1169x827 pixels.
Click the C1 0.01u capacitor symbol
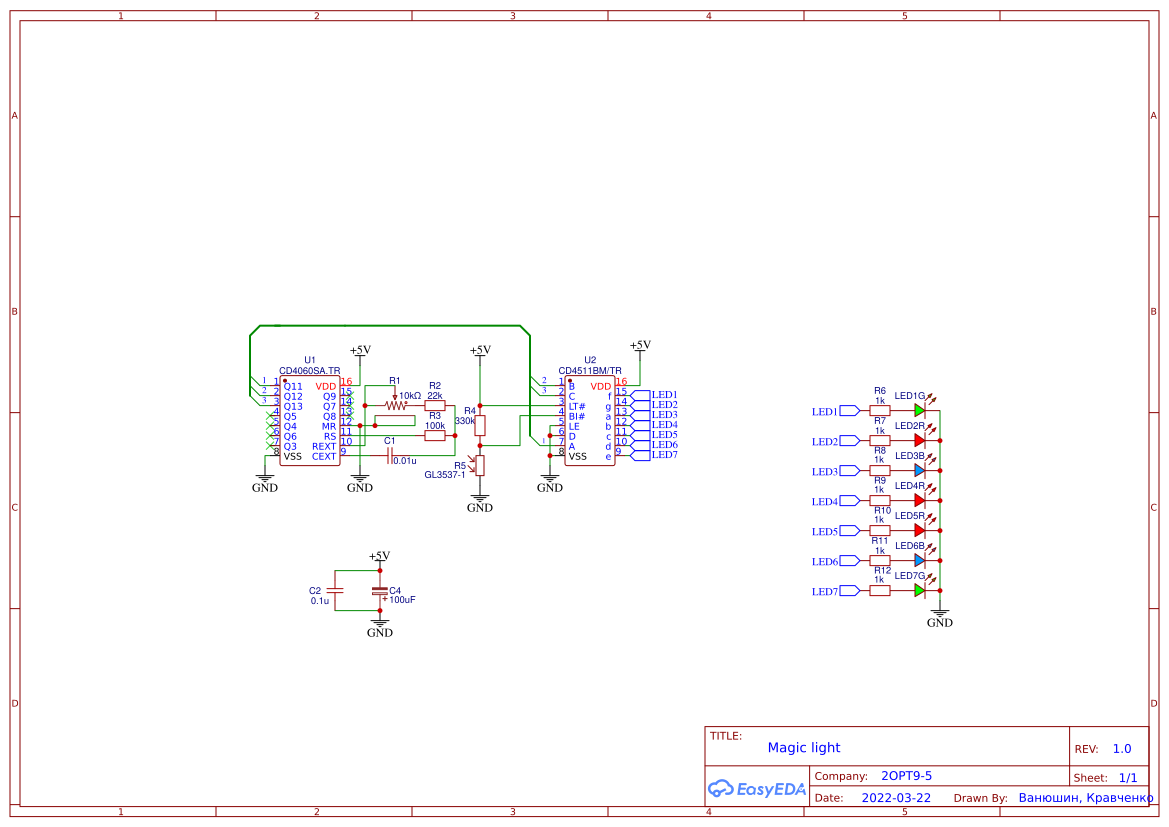pyautogui.click(x=389, y=455)
